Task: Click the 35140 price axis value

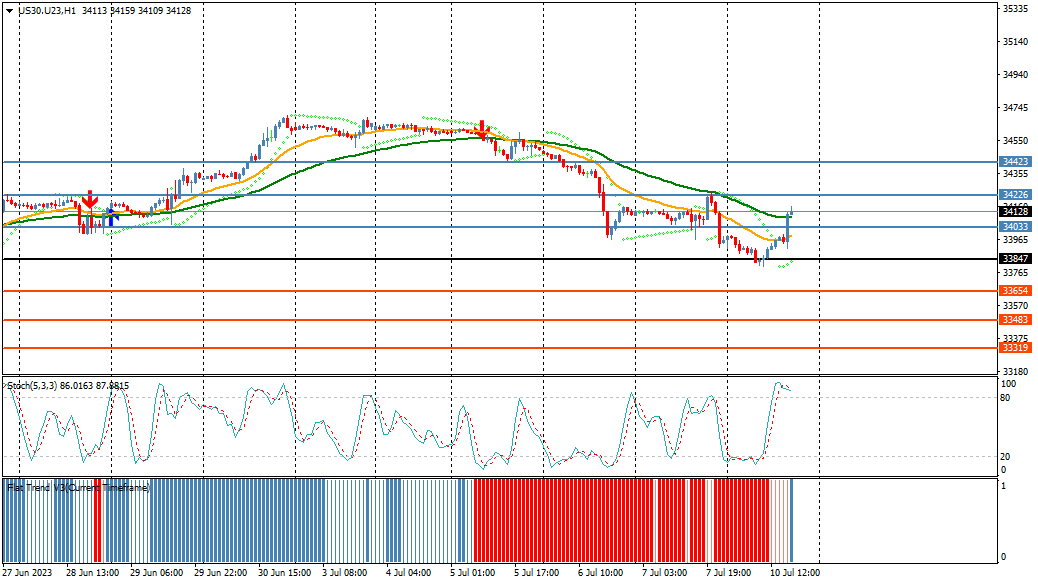Action: [x=1015, y=41]
